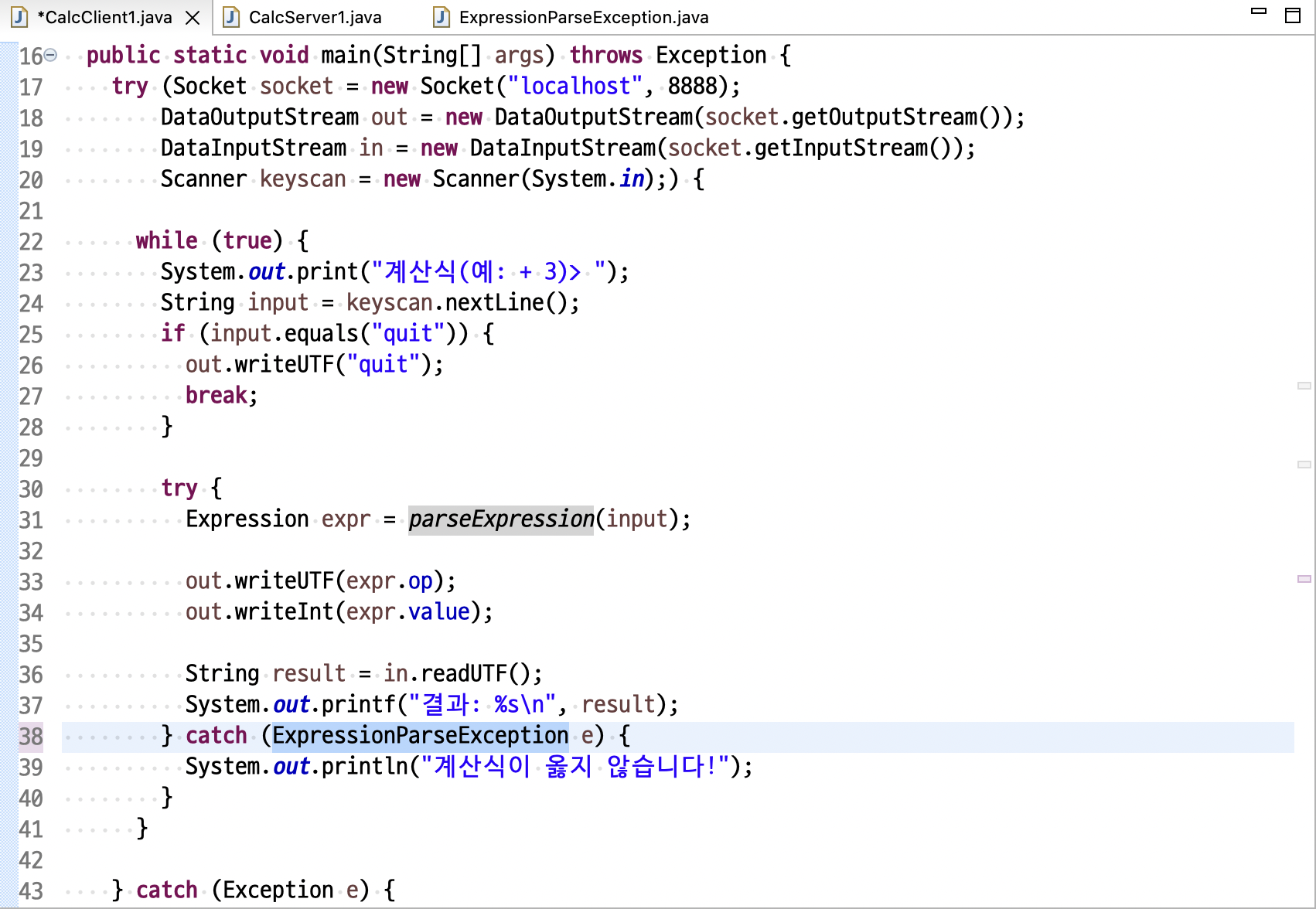
Task: Click the keyscan variable declaration on line 20
Action: [x=303, y=179]
